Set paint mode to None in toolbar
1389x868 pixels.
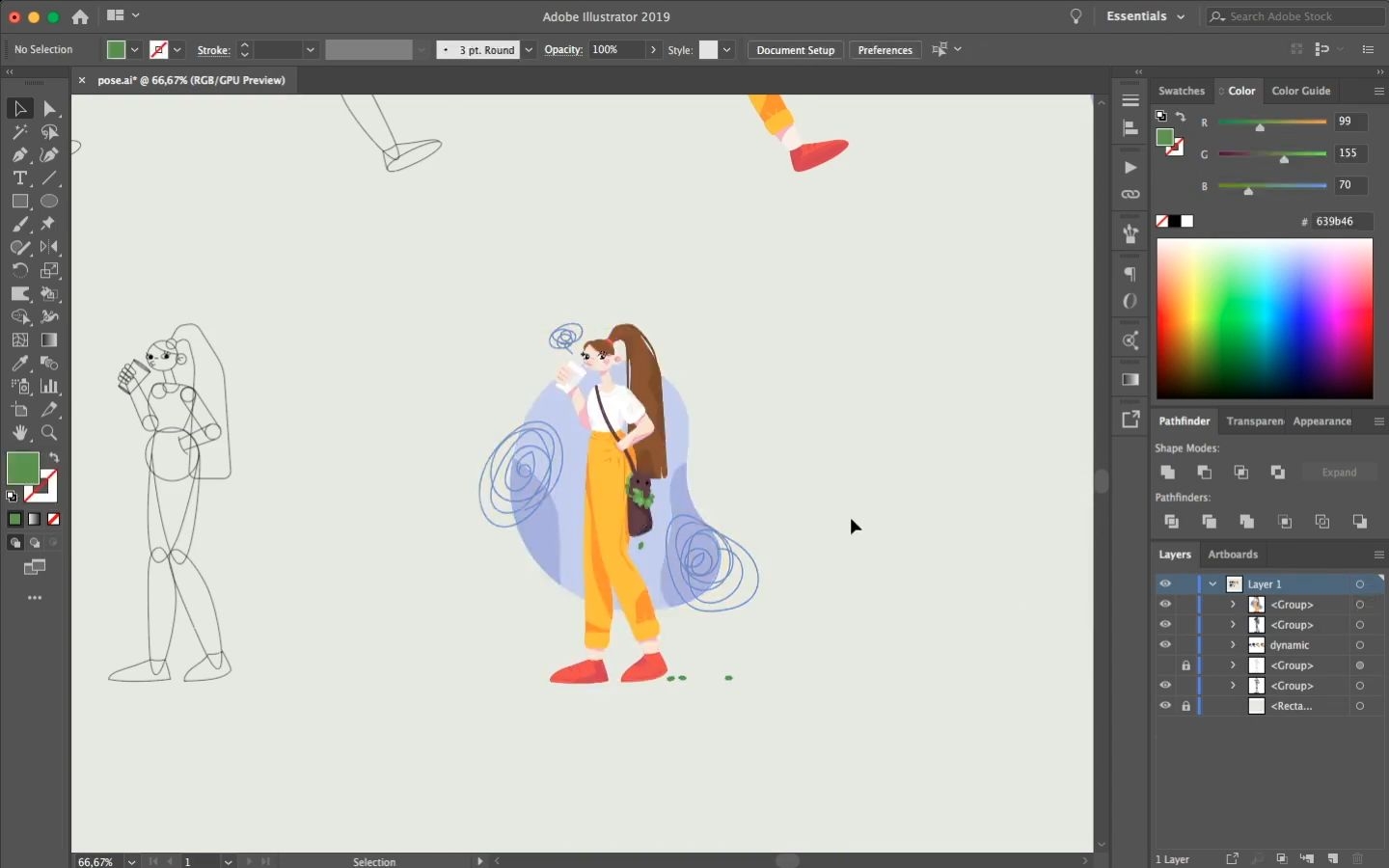[x=54, y=519]
